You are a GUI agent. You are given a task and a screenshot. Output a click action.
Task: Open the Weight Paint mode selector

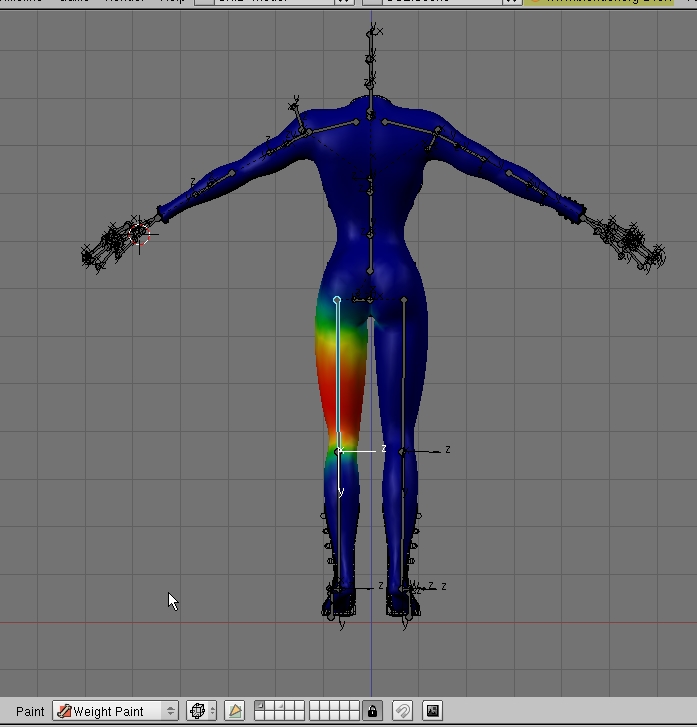click(115, 711)
